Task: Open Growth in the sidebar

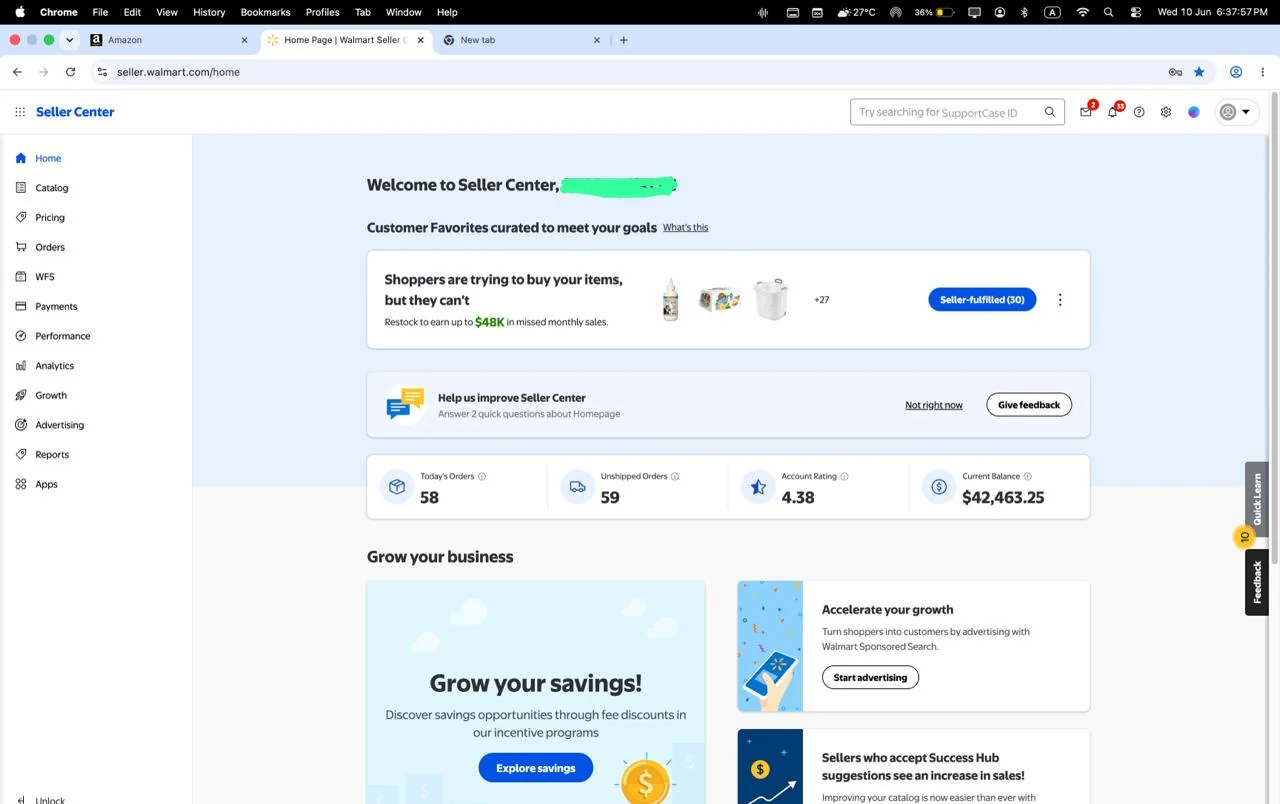Action: tap(50, 395)
